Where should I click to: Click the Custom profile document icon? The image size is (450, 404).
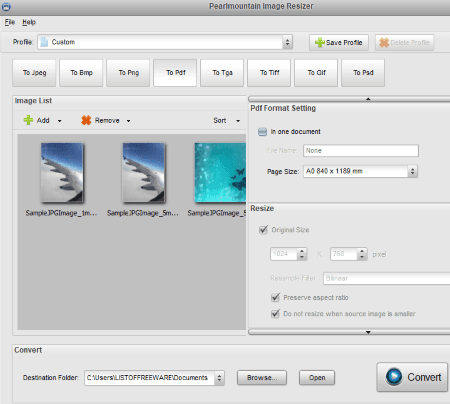(44, 42)
